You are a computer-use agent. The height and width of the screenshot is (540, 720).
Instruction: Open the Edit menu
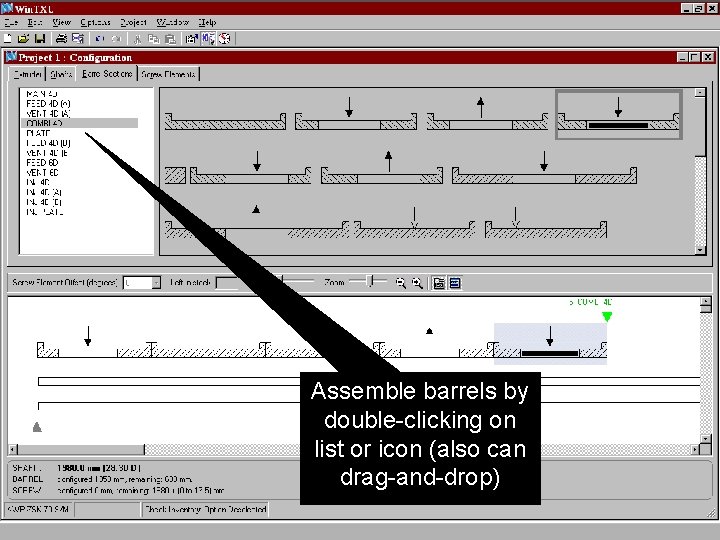coord(35,22)
